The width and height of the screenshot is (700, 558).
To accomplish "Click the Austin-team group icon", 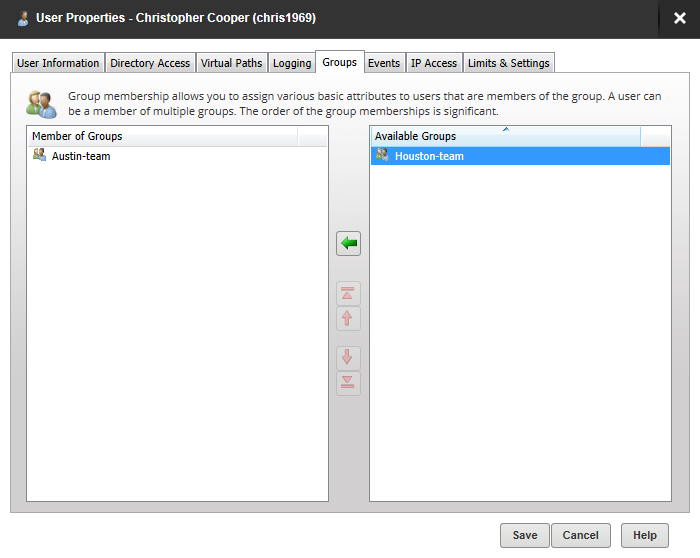I will tap(40, 156).
